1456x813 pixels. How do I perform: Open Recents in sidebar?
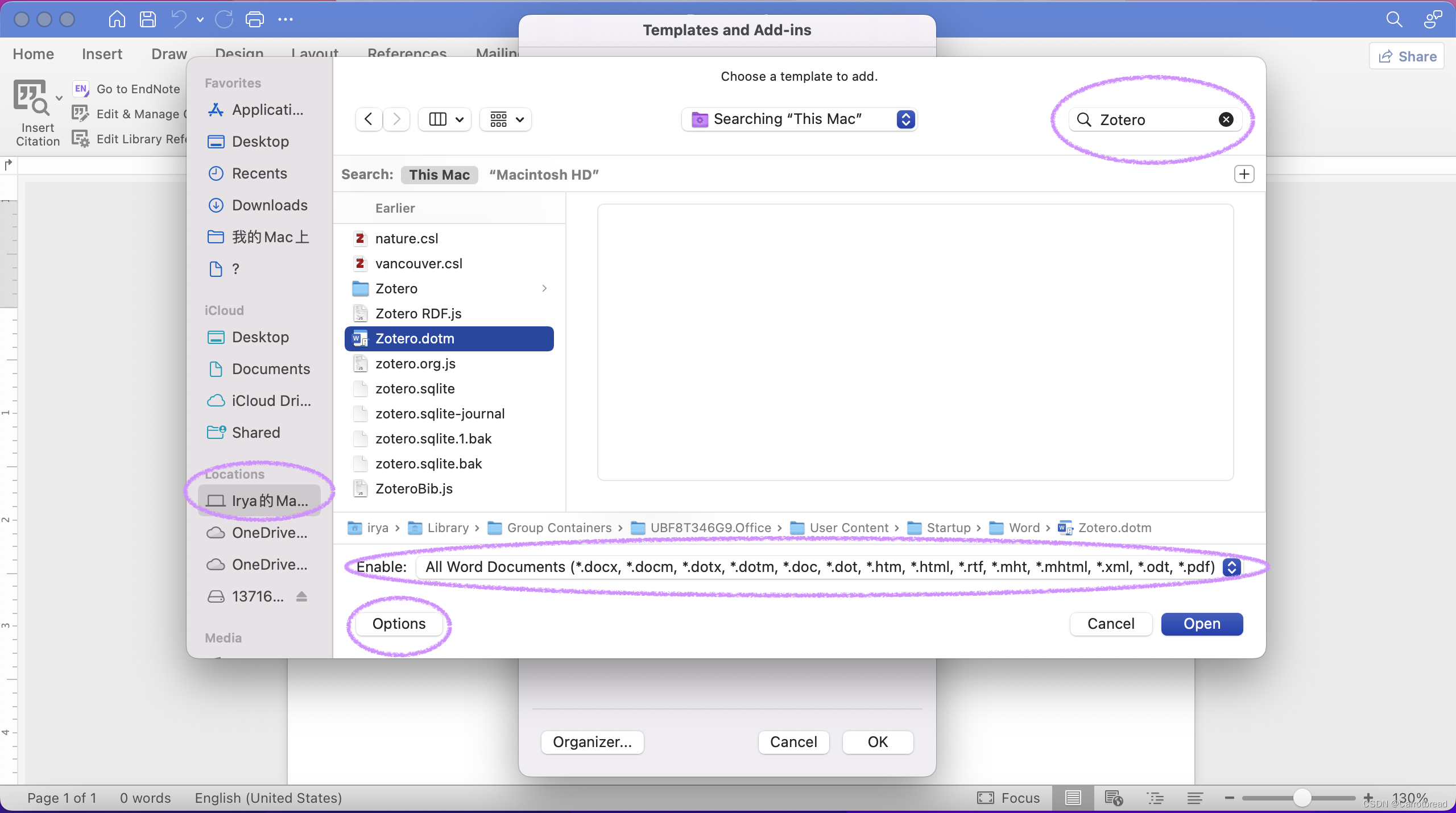[x=247, y=173]
